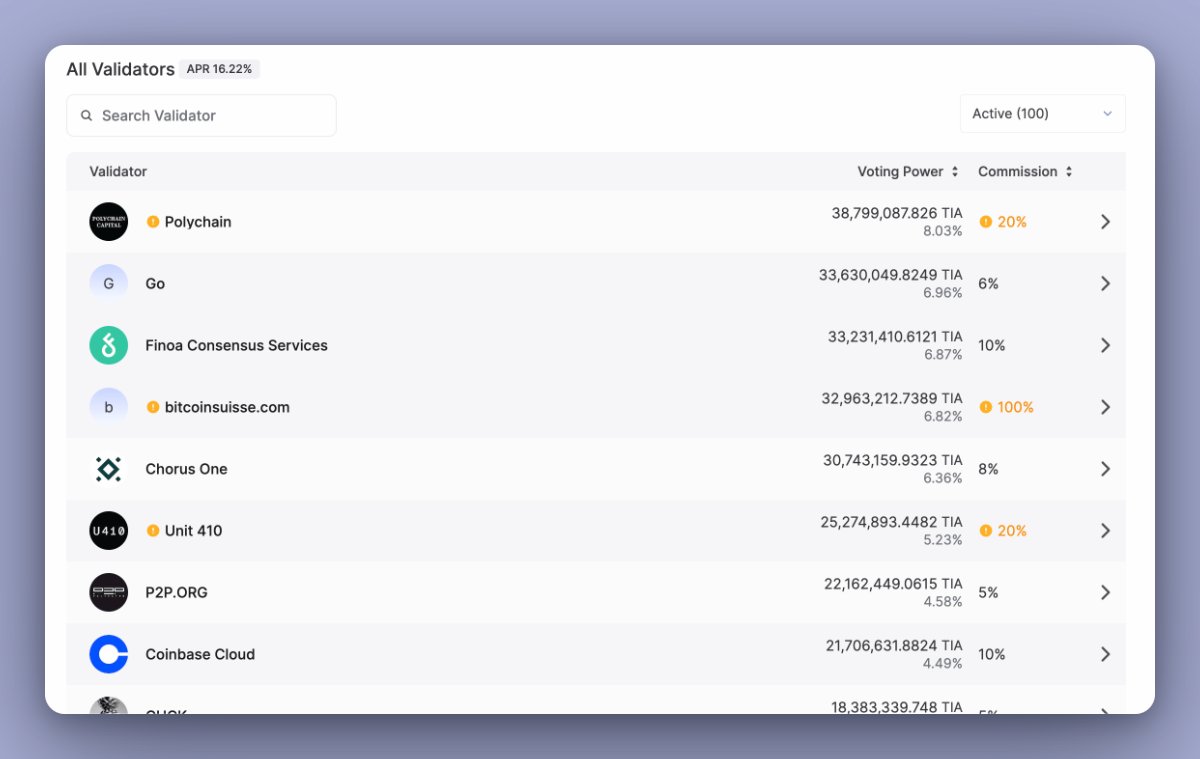Viewport: 1200px width, 759px height.
Task: Expand Polychain row chevron
Action: [x=1105, y=222]
